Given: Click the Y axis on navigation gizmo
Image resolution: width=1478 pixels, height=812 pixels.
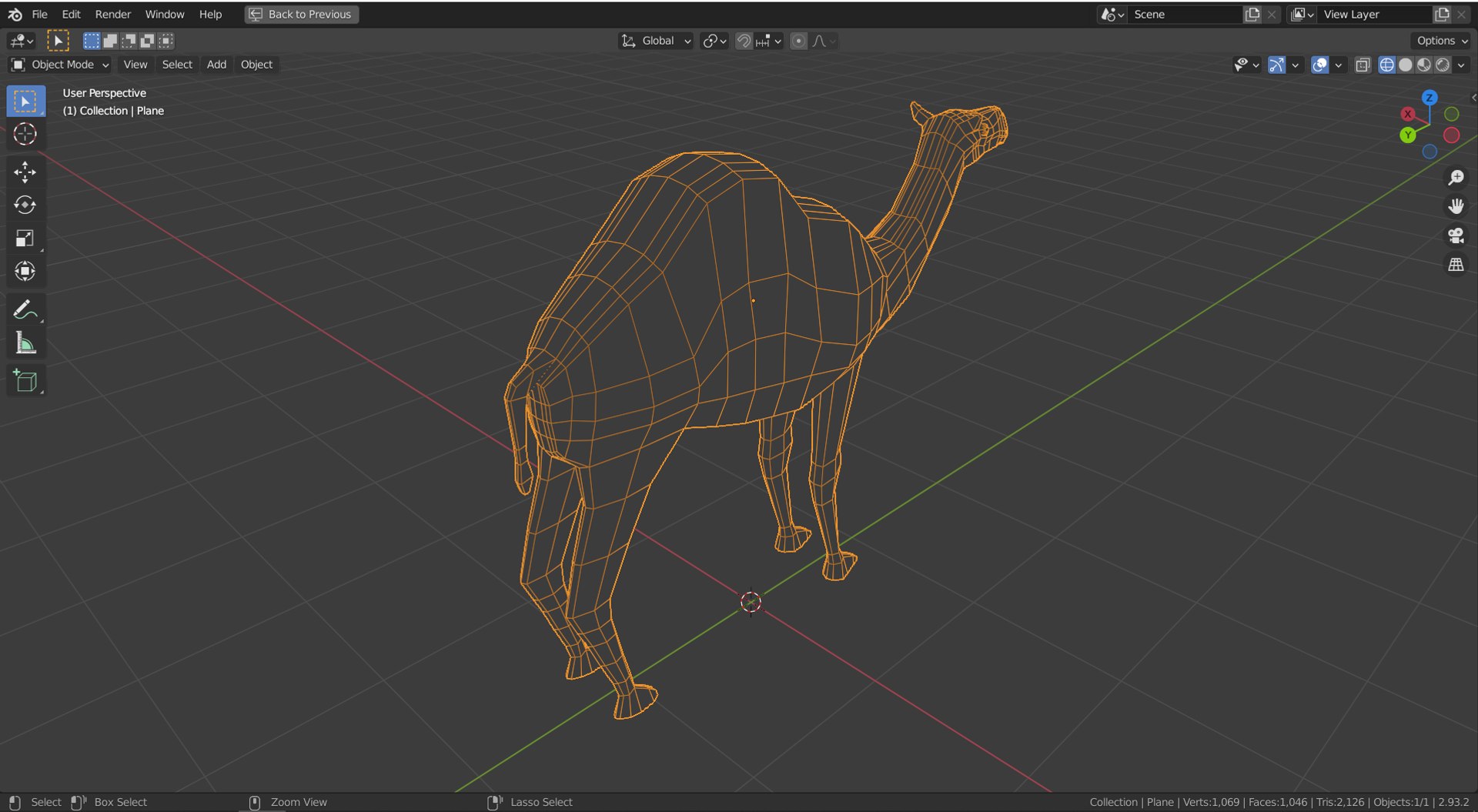Looking at the screenshot, I should tap(1408, 135).
